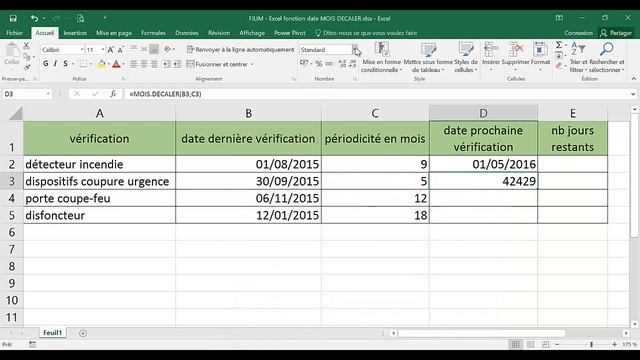Toggle underline S formatting
Image resolution: width=640 pixels, height=360 pixels.
pyautogui.click(x=65, y=64)
